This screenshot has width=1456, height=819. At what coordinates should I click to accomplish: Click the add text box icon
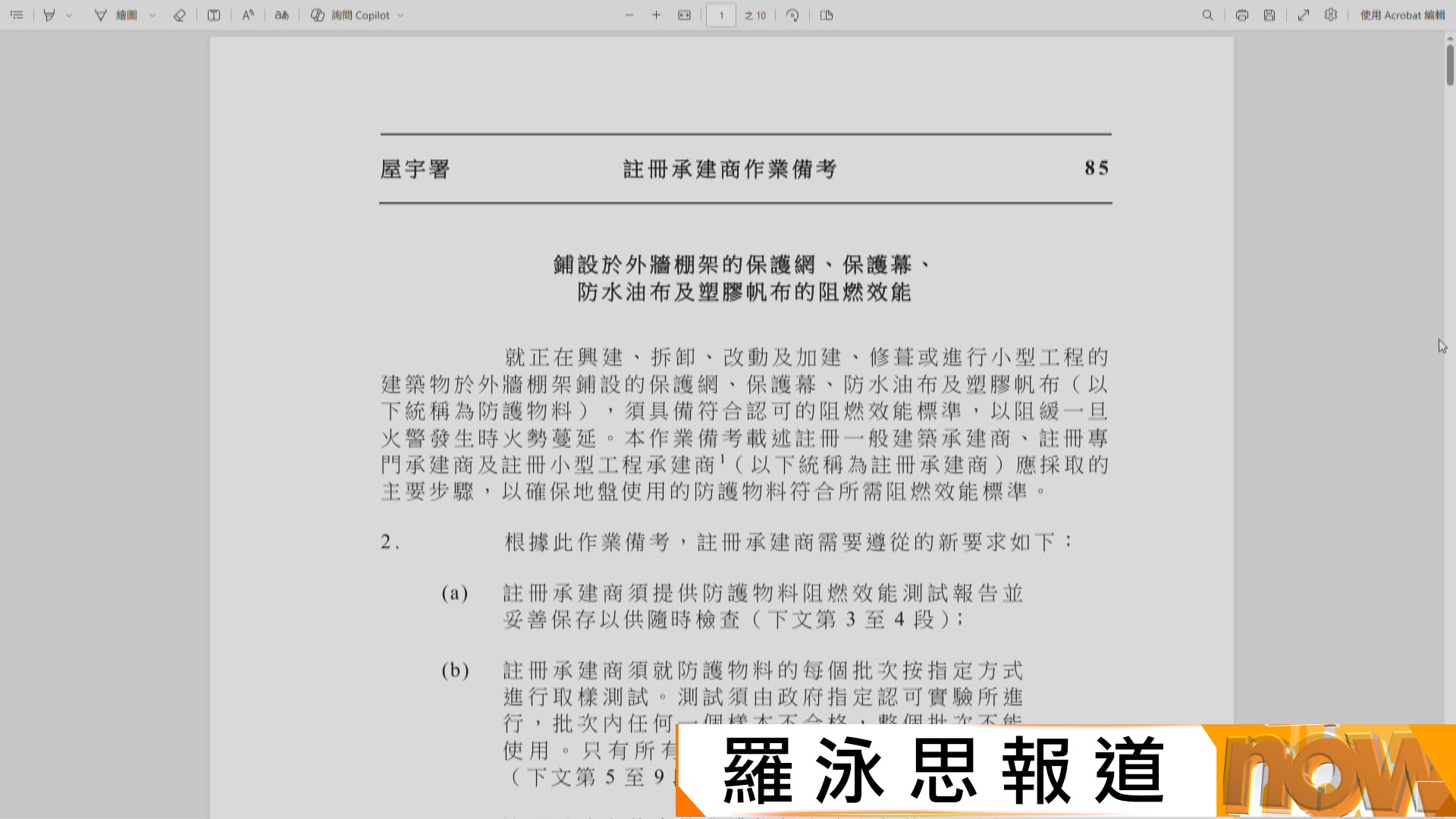click(x=214, y=15)
